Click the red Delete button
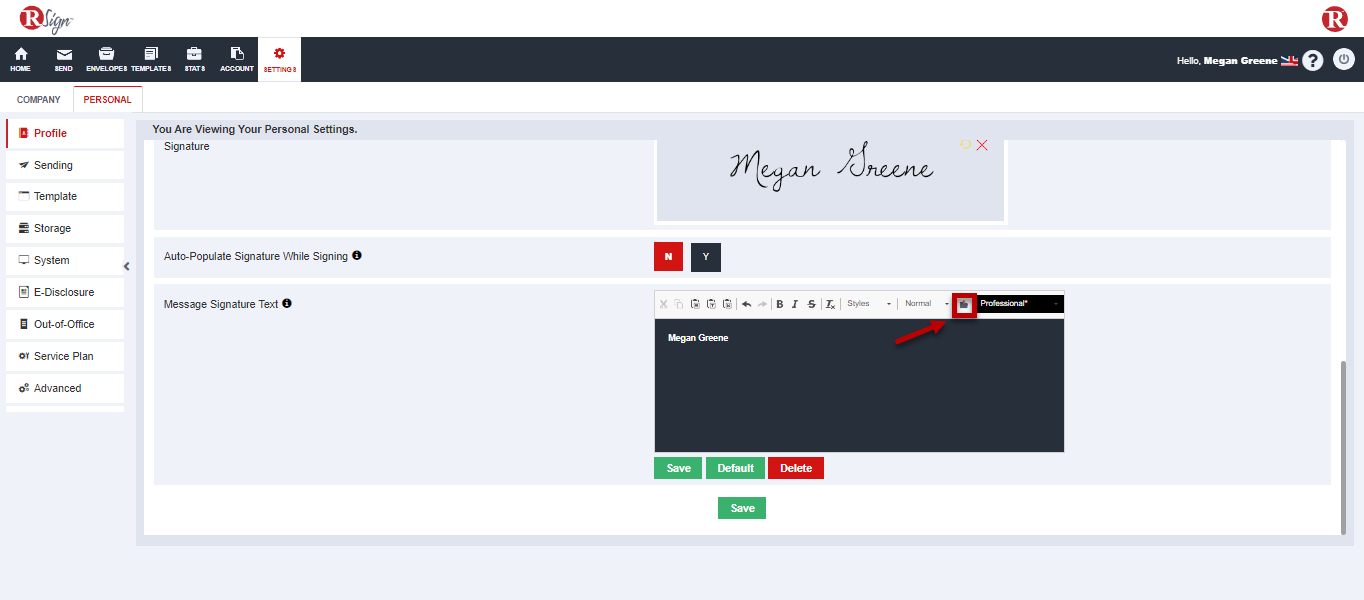This screenshot has height=600, width=1364. point(796,468)
